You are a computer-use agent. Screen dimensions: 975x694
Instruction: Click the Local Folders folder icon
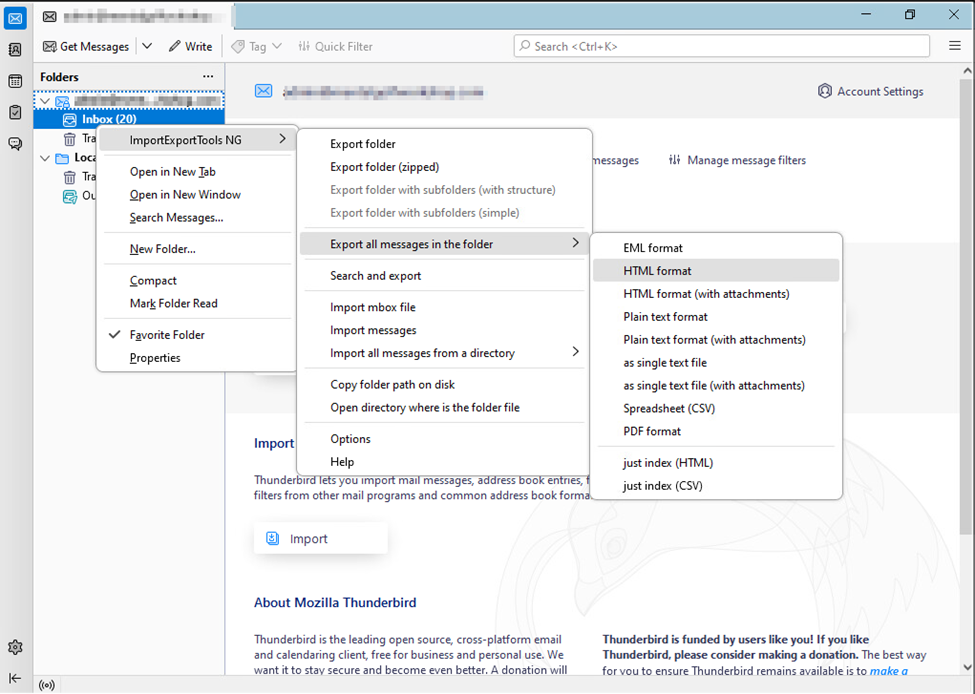[x=62, y=158]
